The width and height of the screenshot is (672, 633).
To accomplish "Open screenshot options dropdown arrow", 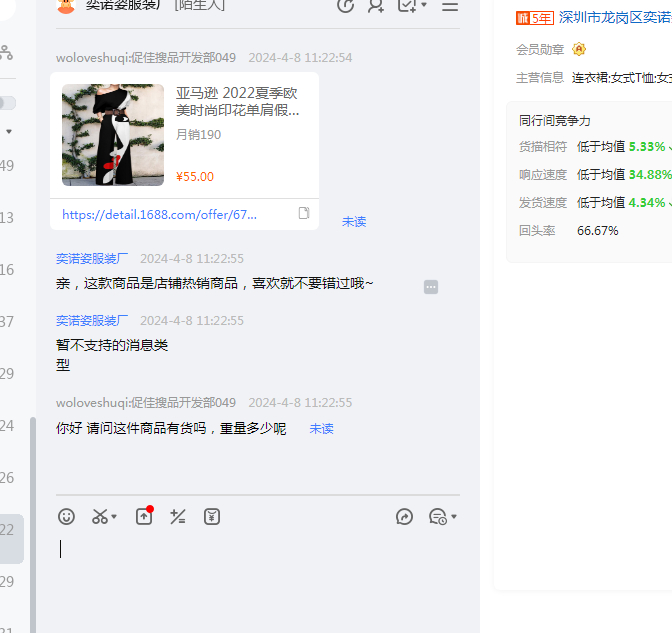I will coord(114,516).
